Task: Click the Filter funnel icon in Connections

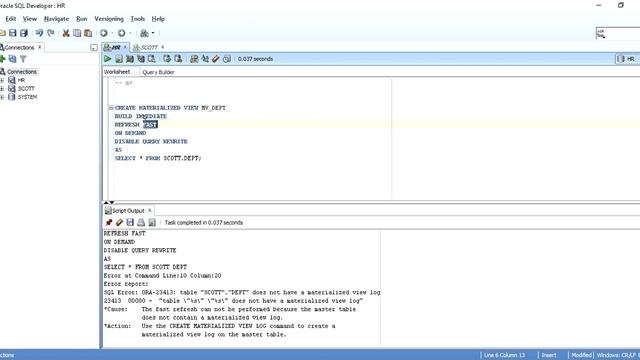Action: pyautogui.click(x=23, y=59)
